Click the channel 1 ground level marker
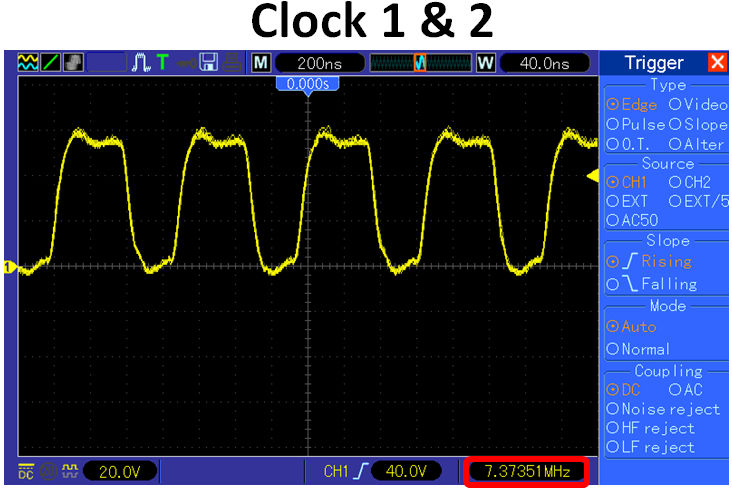 9,267
